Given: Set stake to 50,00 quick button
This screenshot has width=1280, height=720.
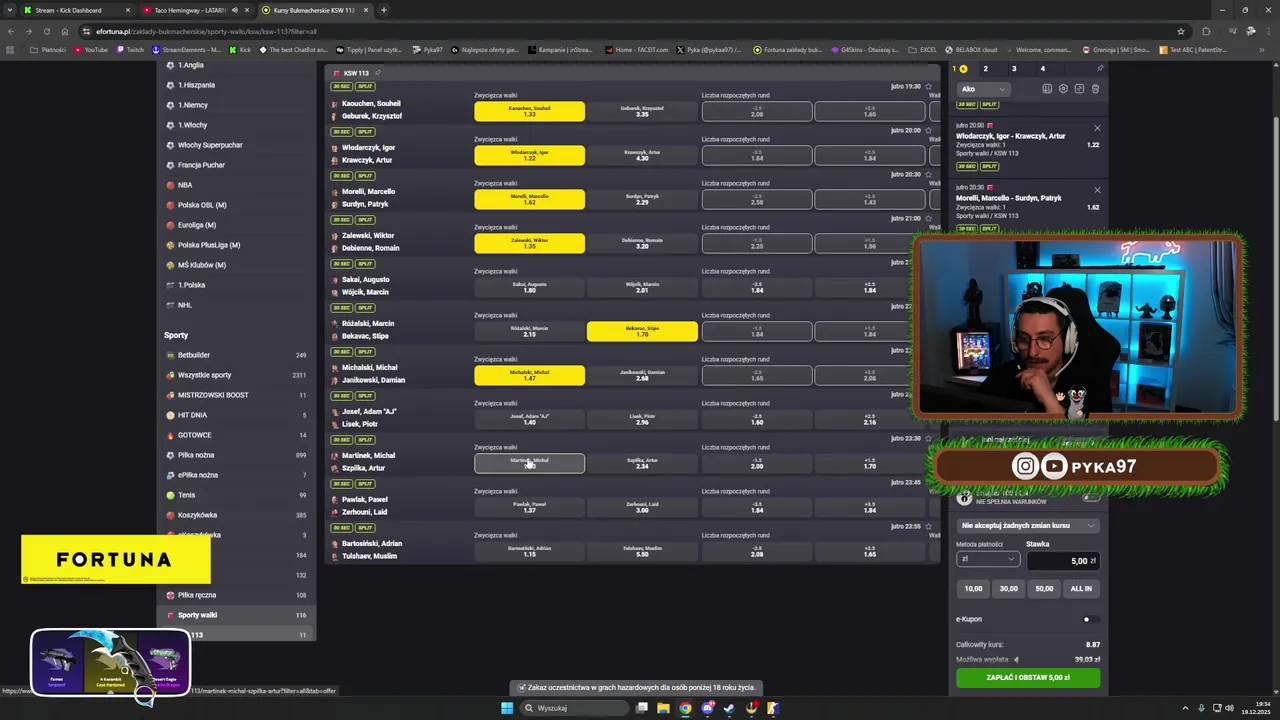Looking at the screenshot, I should pyautogui.click(x=1044, y=588).
